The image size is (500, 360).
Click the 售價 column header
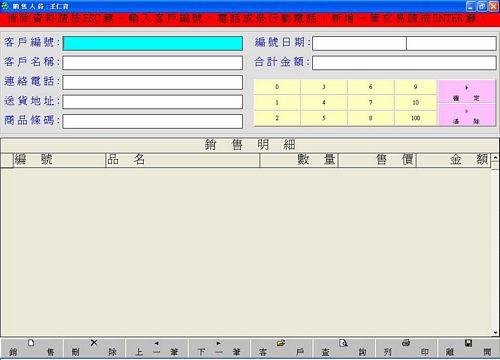click(377, 160)
